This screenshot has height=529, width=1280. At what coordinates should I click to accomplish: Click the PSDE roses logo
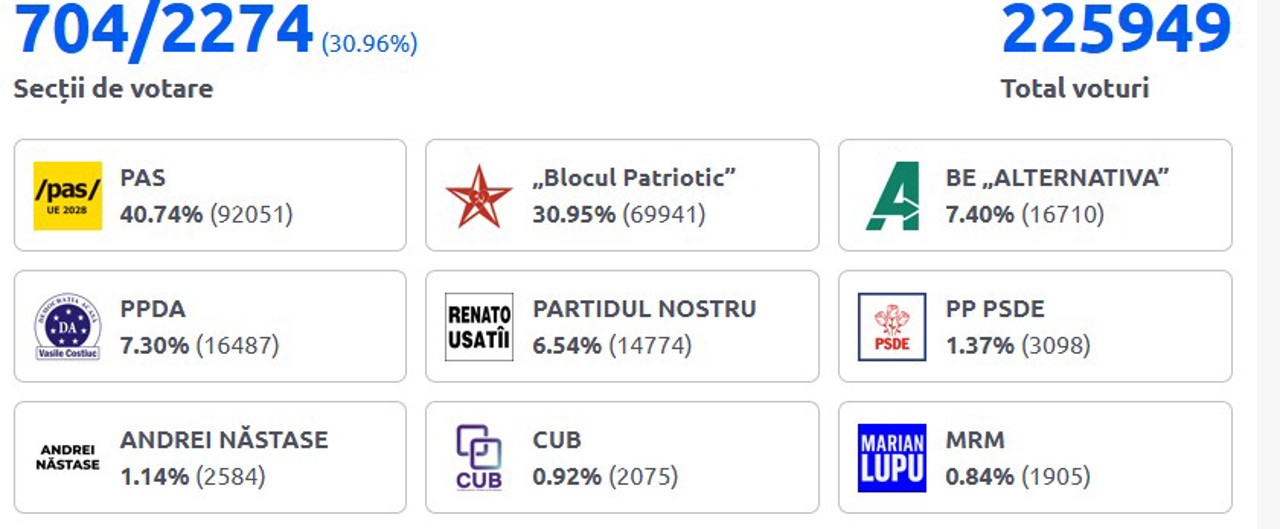(x=892, y=327)
